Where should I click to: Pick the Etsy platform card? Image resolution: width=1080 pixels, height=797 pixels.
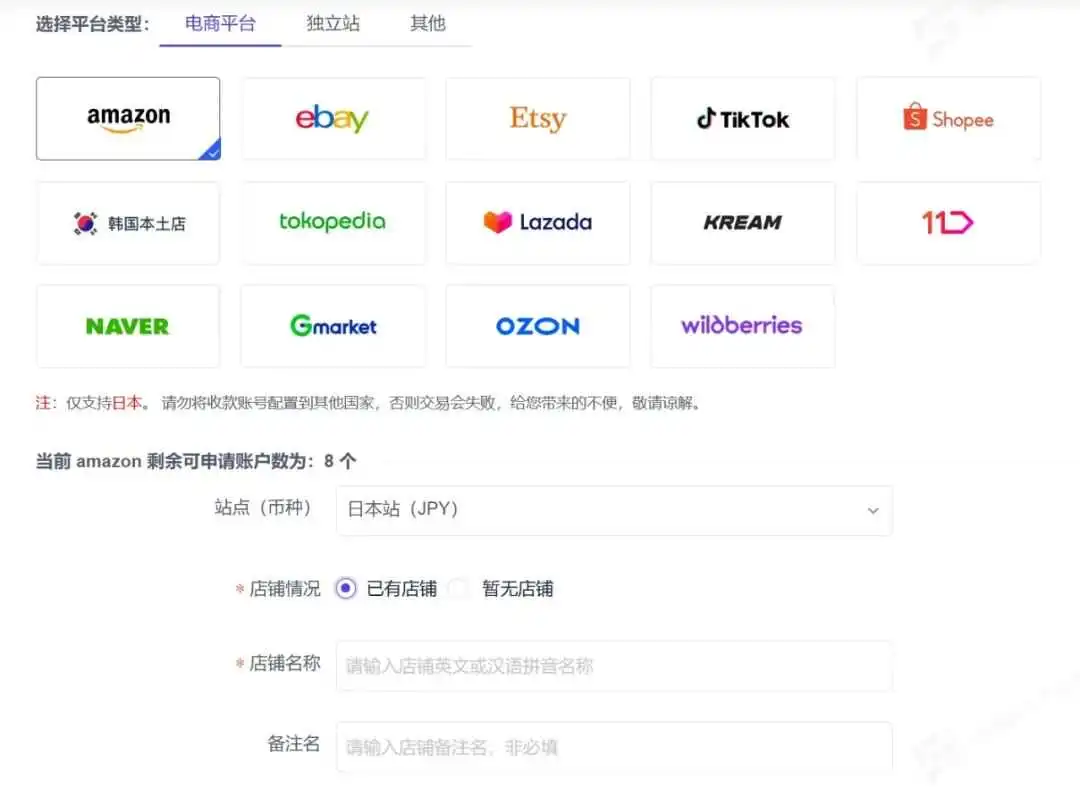[538, 118]
